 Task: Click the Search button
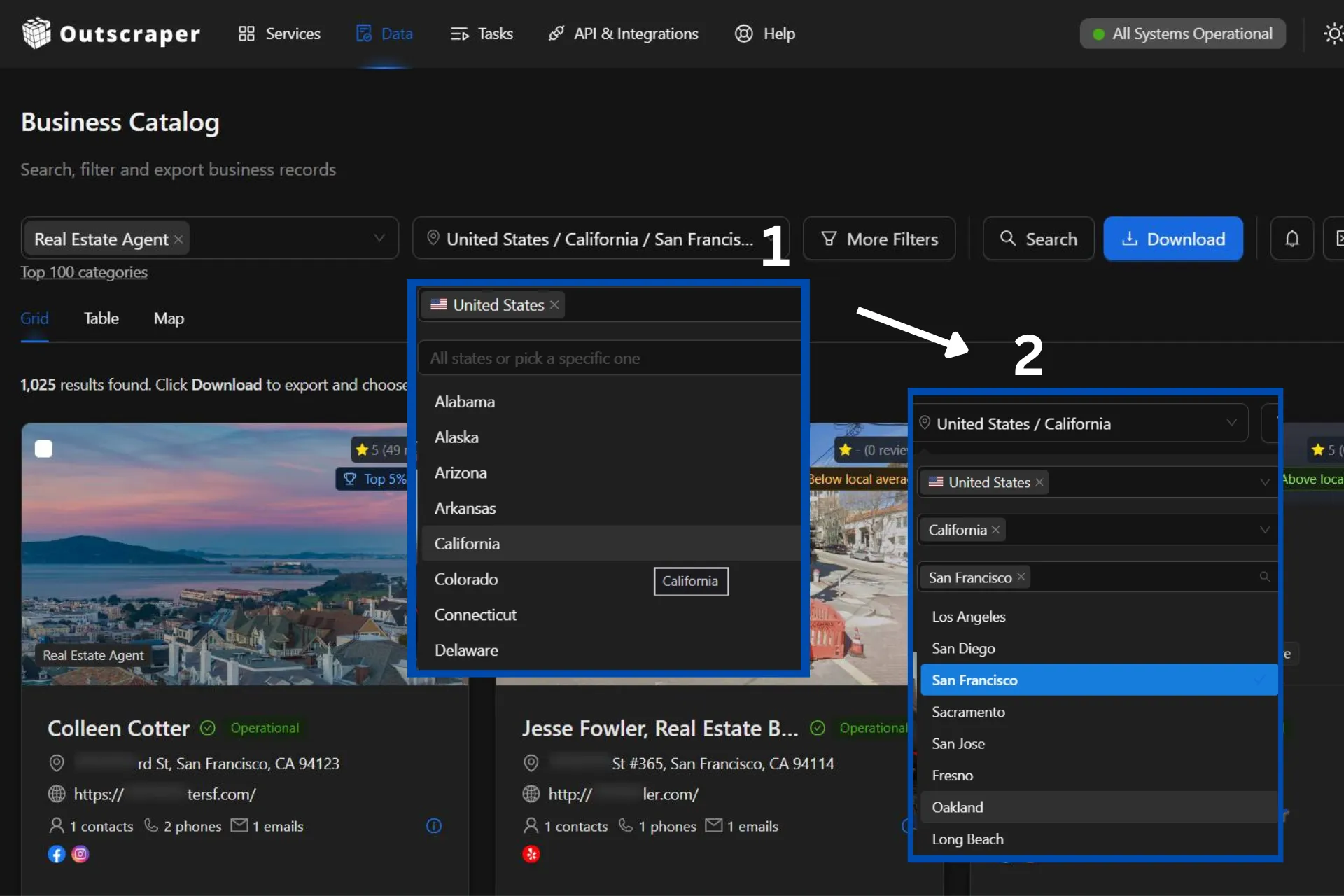1038,239
